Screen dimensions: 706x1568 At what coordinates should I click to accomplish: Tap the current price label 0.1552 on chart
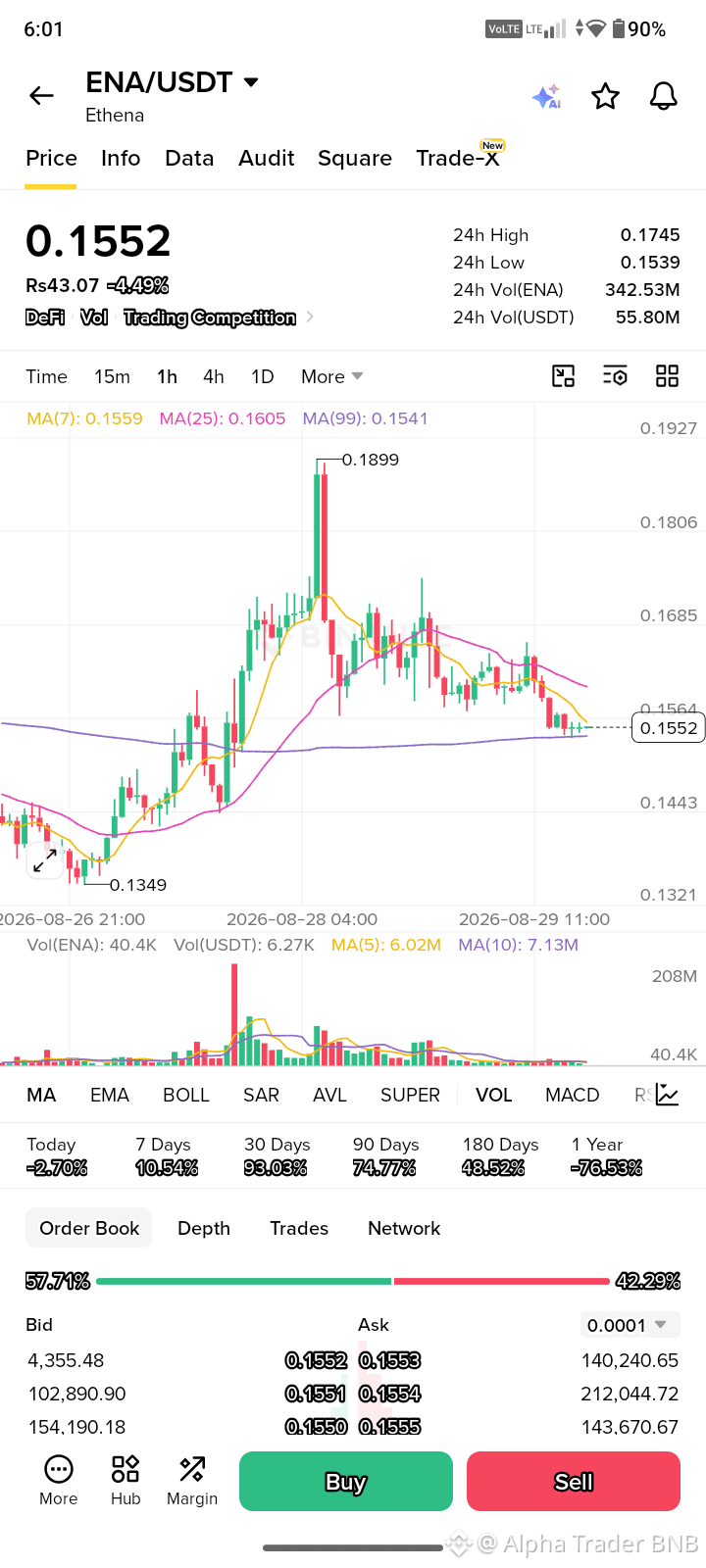669,728
